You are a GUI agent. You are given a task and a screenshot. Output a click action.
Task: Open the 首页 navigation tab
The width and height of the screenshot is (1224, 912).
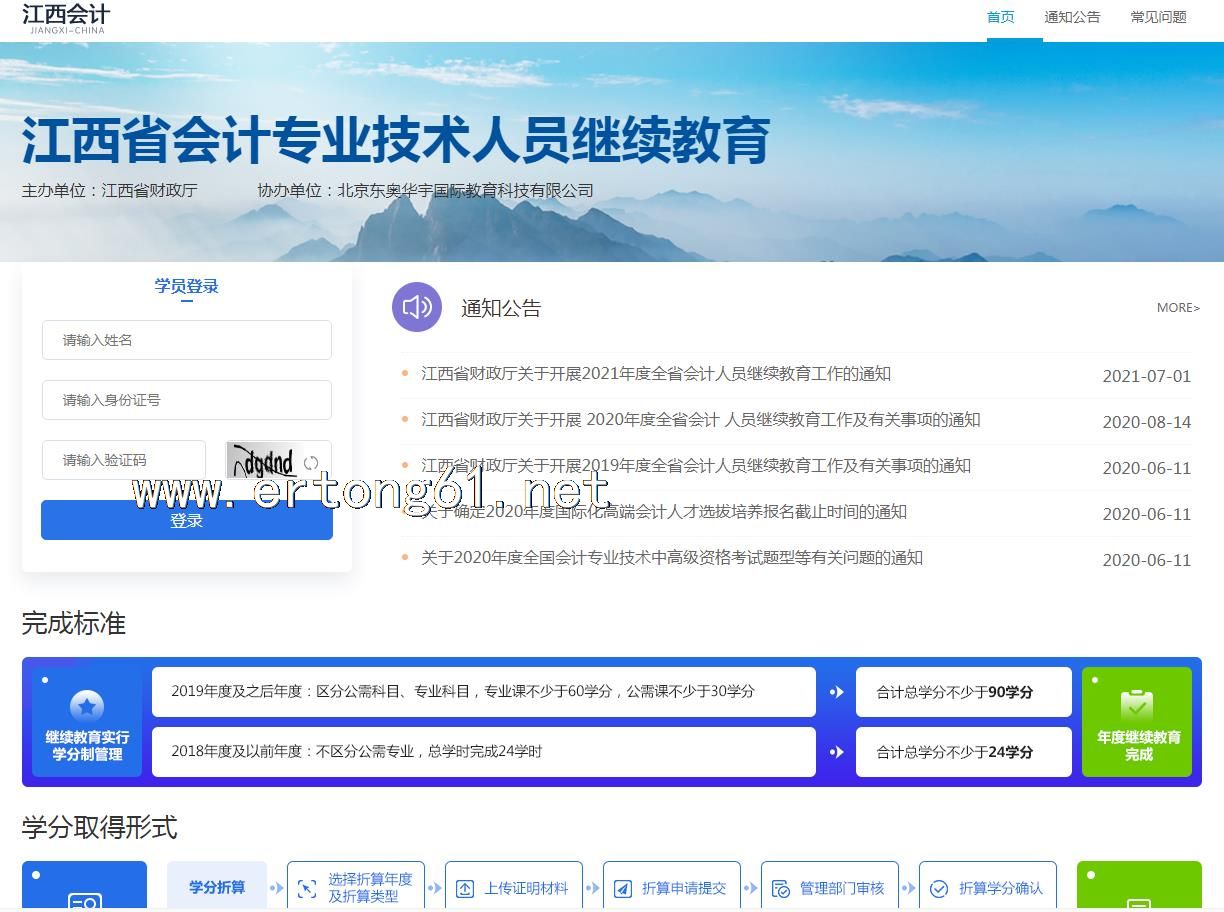click(1000, 17)
